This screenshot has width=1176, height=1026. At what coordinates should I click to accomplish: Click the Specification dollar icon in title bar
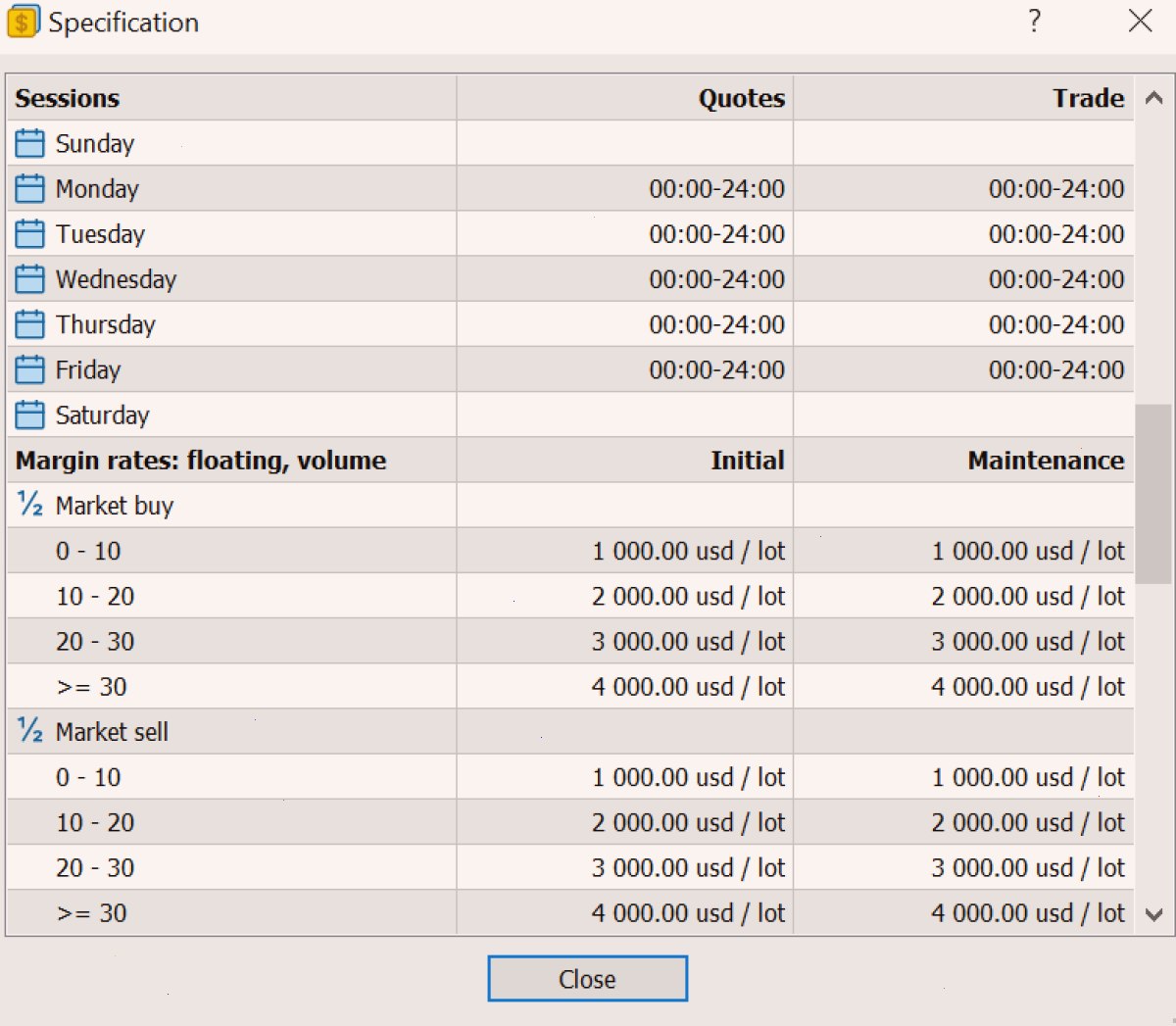coord(23,22)
